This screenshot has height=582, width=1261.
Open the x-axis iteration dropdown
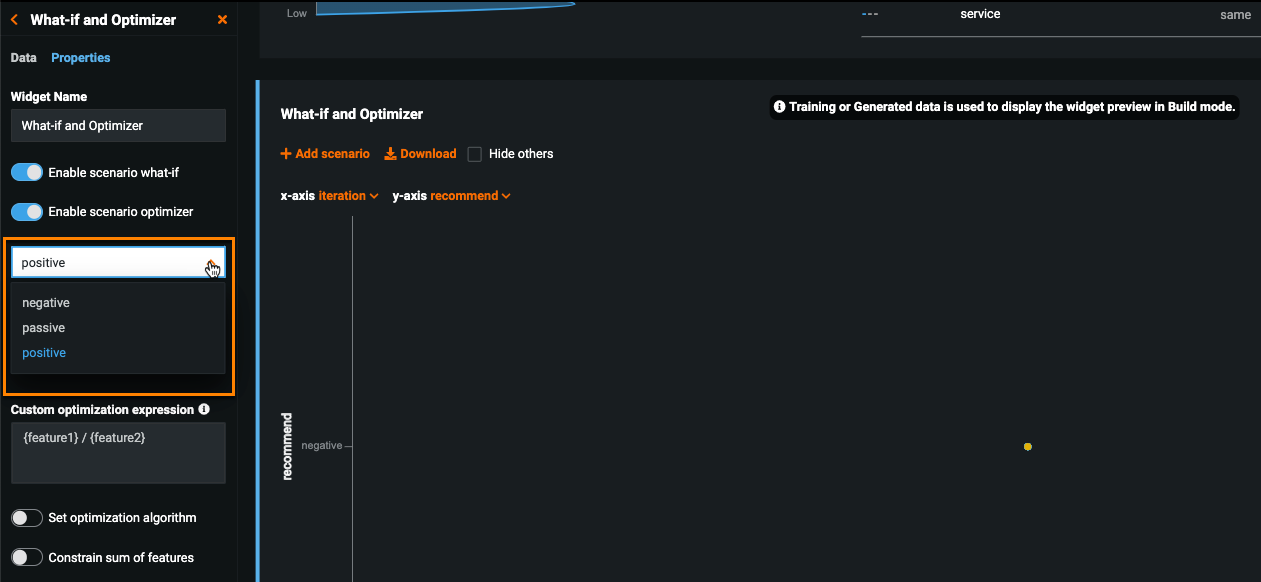coord(347,196)
